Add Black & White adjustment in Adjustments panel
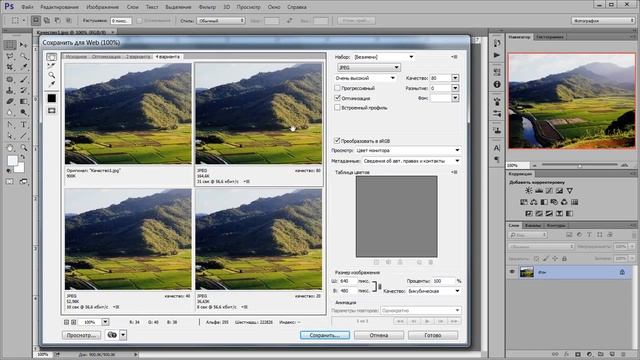The width and height of the screenshot is (640, 360). 544,202
